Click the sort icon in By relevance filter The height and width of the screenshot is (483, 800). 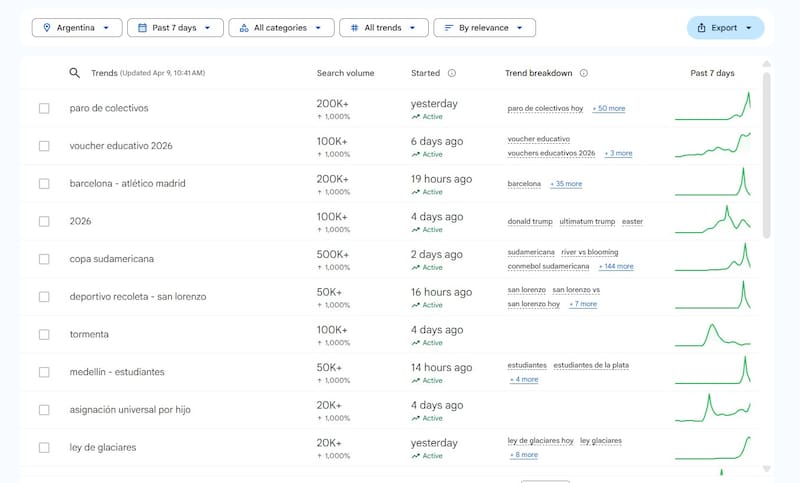tap(449, 28)
